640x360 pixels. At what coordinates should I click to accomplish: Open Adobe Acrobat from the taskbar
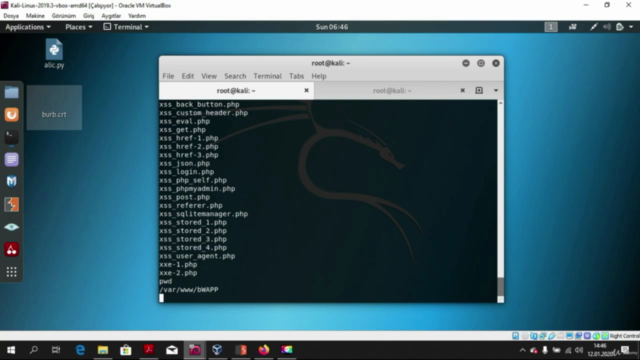click(149, 350)
